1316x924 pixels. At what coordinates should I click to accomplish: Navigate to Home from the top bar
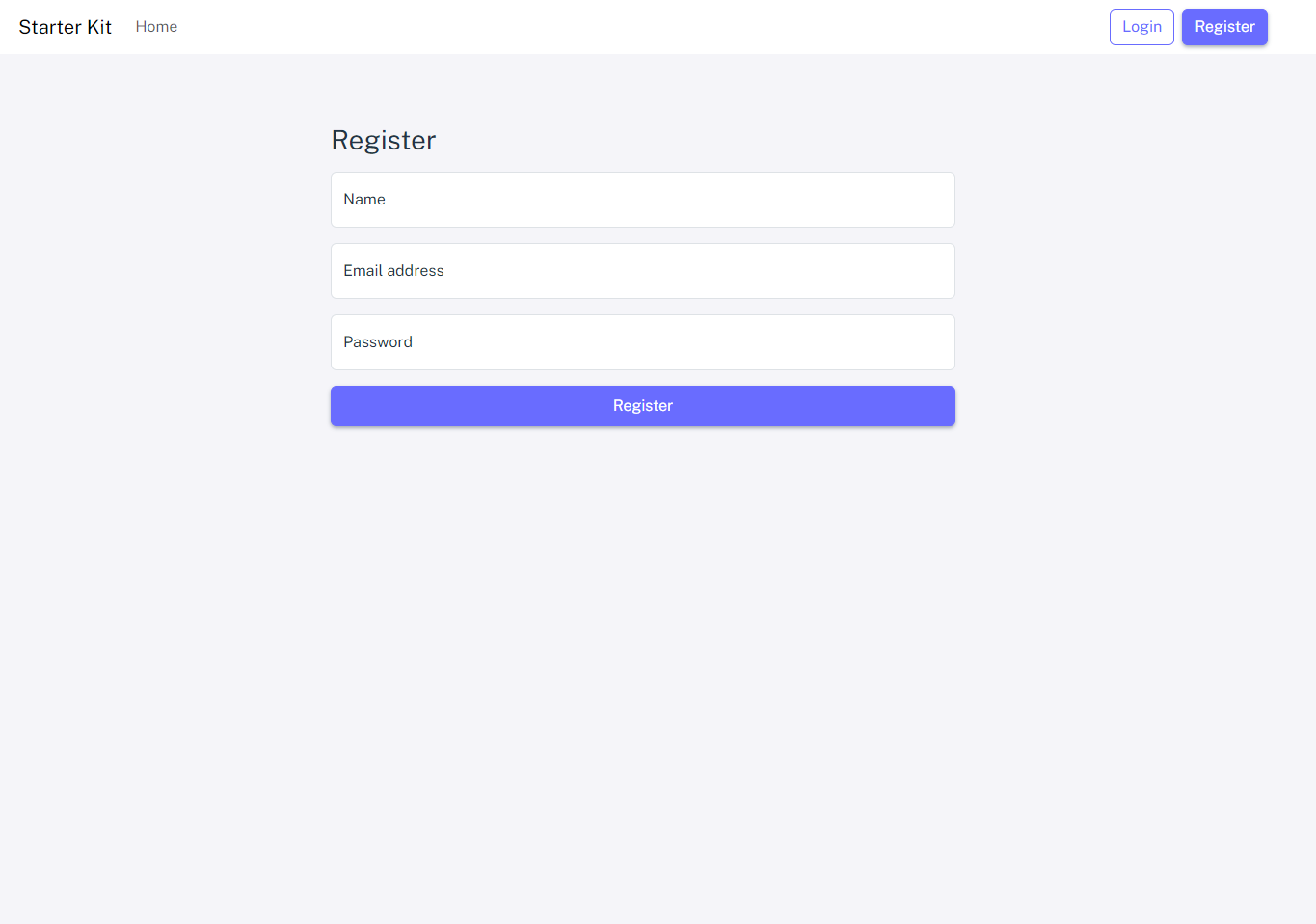coord(156,27)
